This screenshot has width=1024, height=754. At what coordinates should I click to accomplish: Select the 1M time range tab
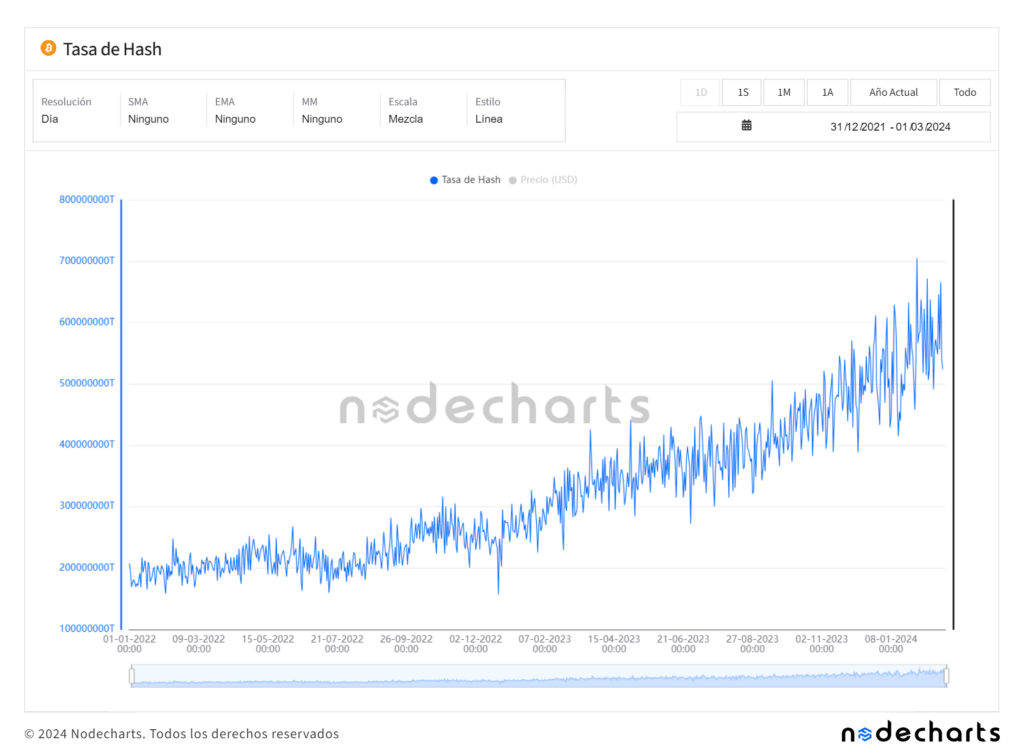pyautogui.click(x=784, y=92)
